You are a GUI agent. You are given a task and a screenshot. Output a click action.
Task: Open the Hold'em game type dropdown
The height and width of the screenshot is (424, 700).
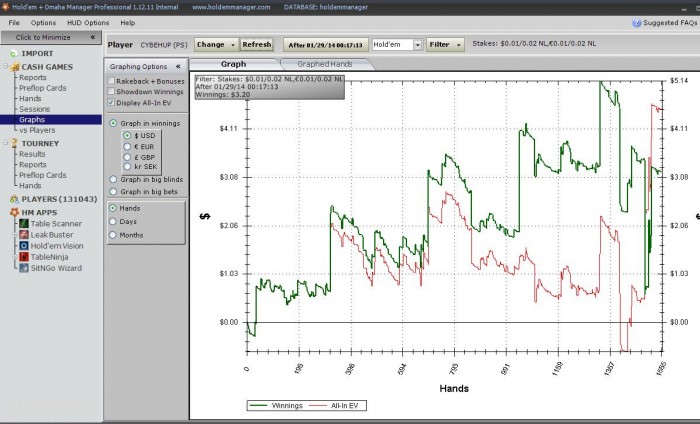417,45
